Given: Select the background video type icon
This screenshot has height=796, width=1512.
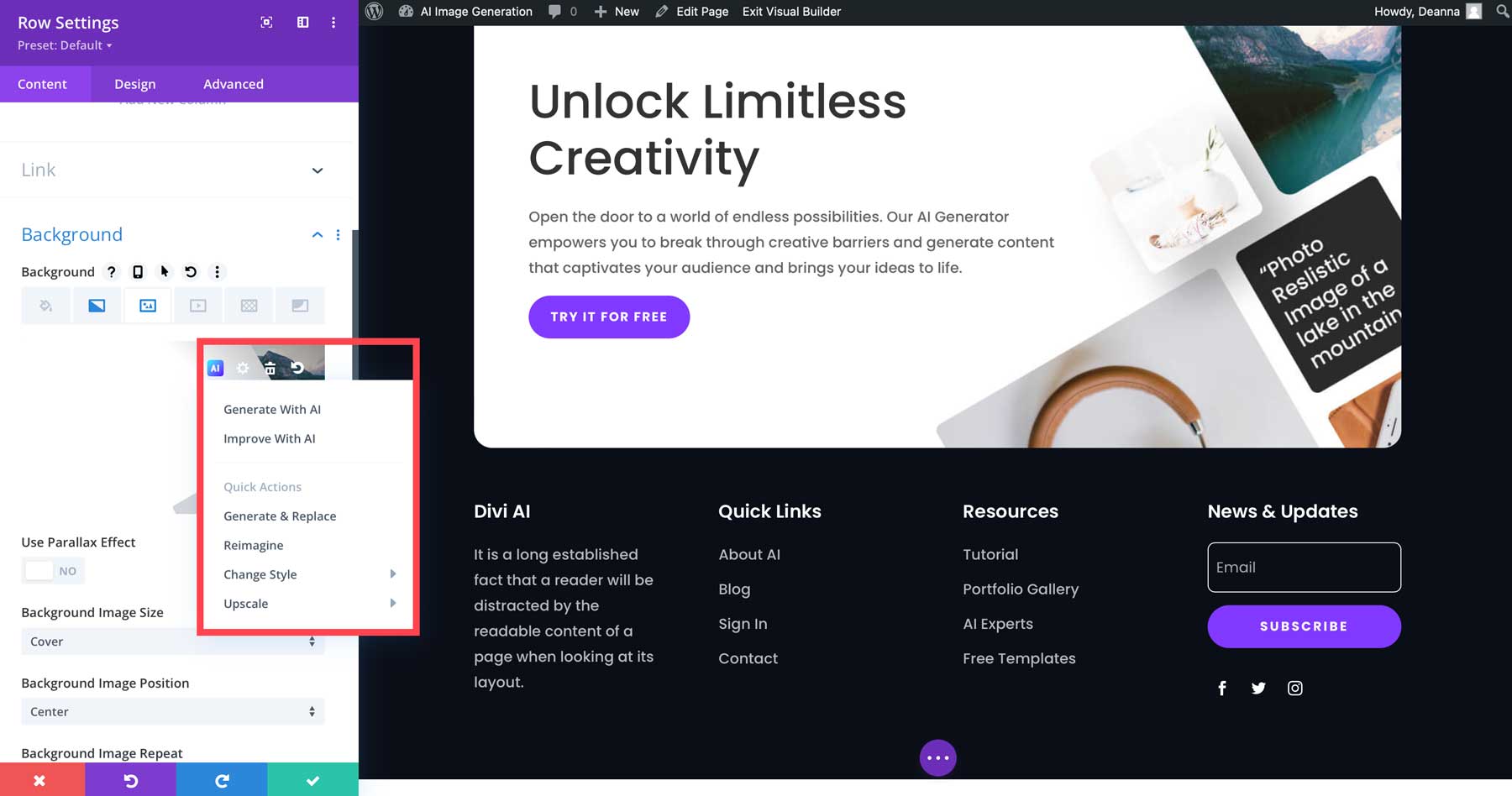Looking at the screenshot, I should click(x=198, y=305).
